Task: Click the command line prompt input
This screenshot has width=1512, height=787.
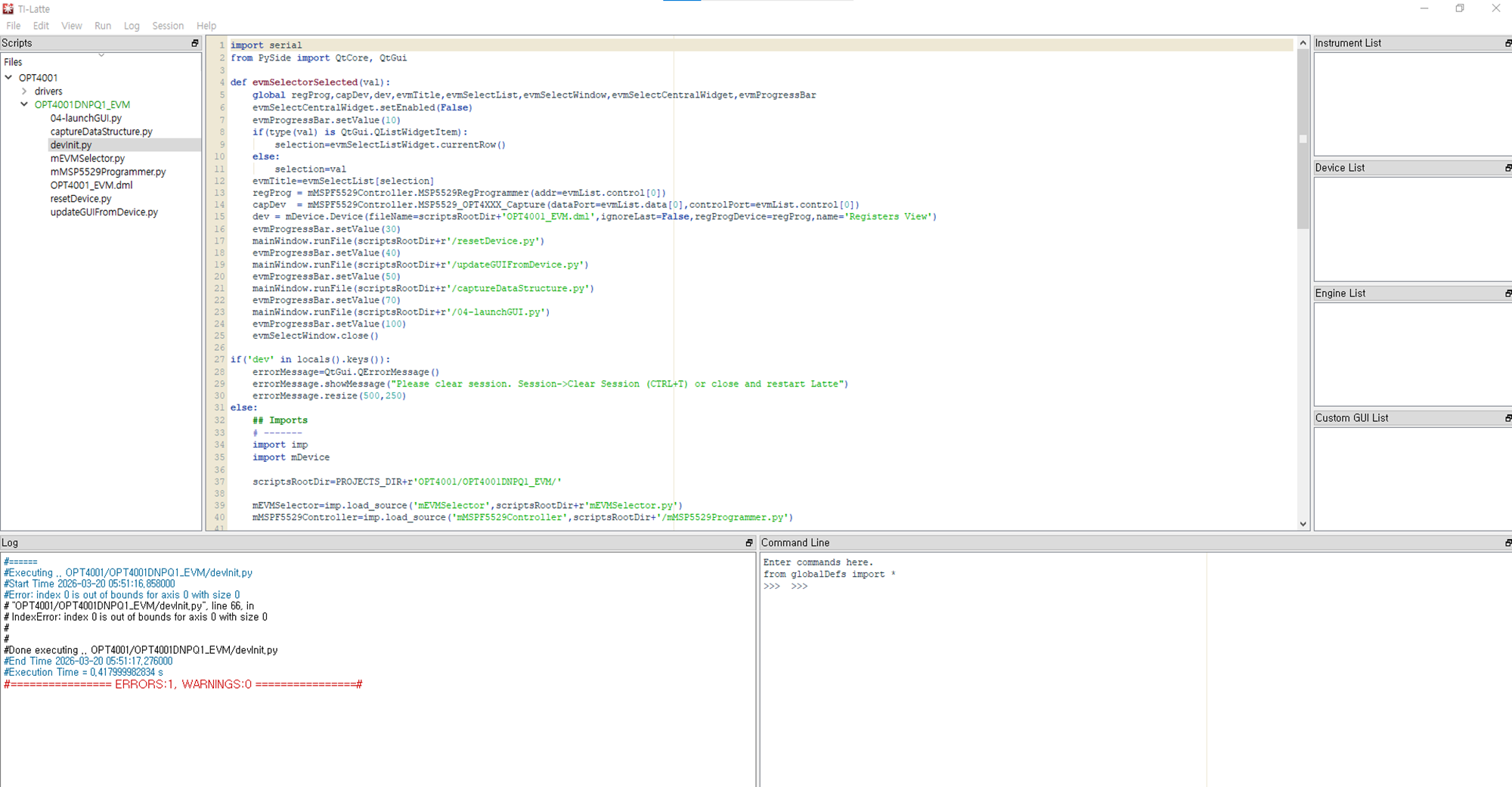Action: point(983,586)
